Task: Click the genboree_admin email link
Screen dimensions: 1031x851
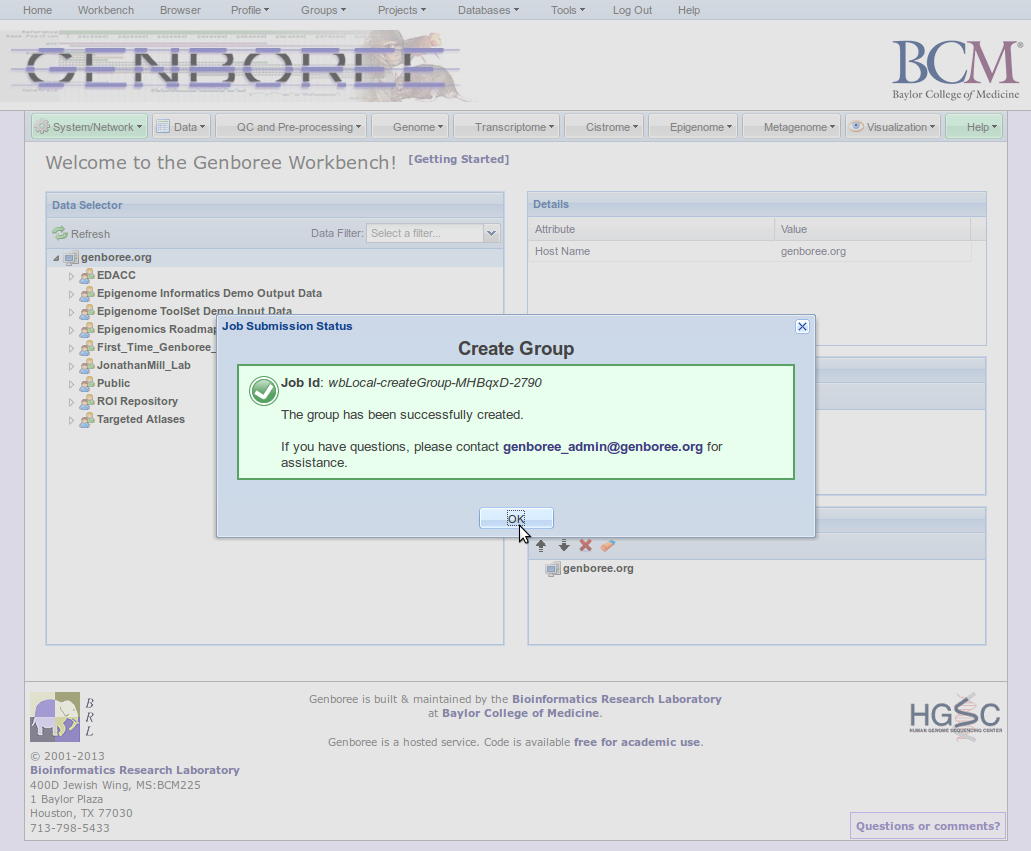Action: coord(602,447)
